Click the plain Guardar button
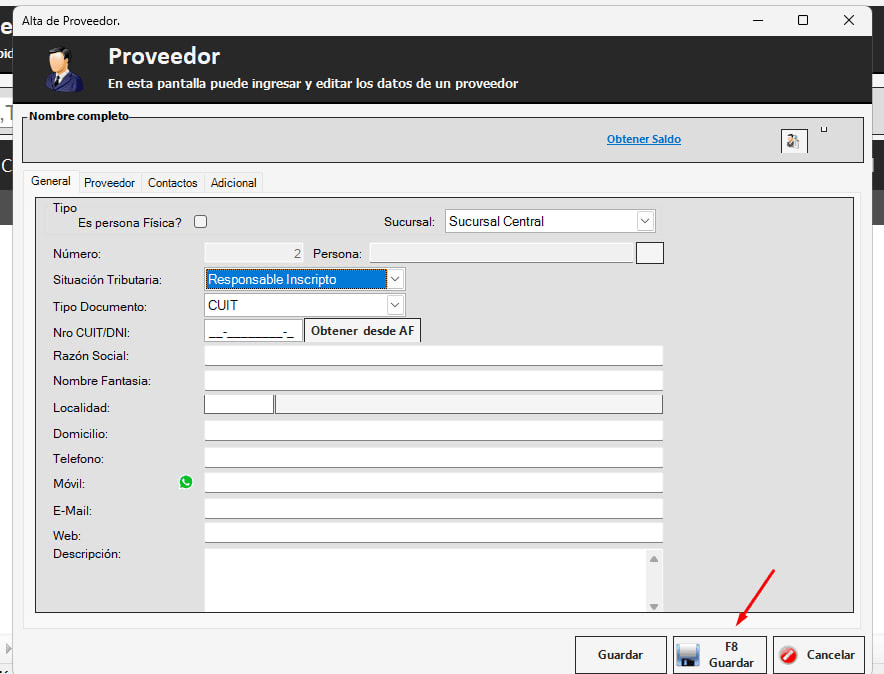 (x=620, y=655)
